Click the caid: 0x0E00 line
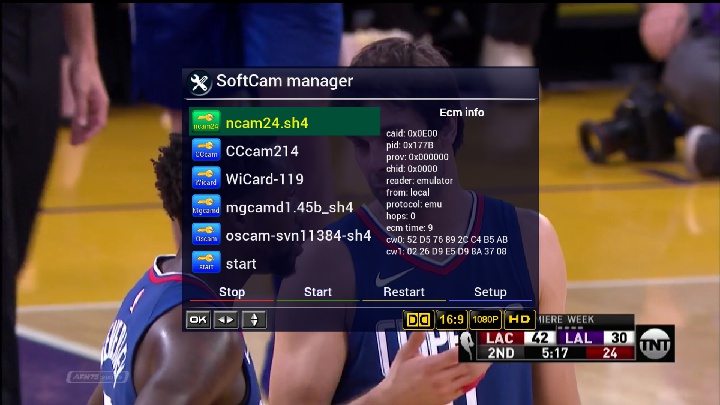Viewport: 720px width, 405px height. point(411,133)
